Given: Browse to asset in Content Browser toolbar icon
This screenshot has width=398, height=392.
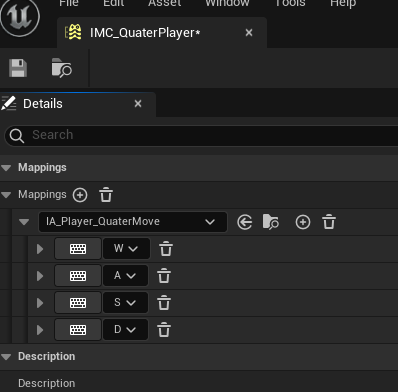Looking at the screenshot, I should [x=61, y=68].
